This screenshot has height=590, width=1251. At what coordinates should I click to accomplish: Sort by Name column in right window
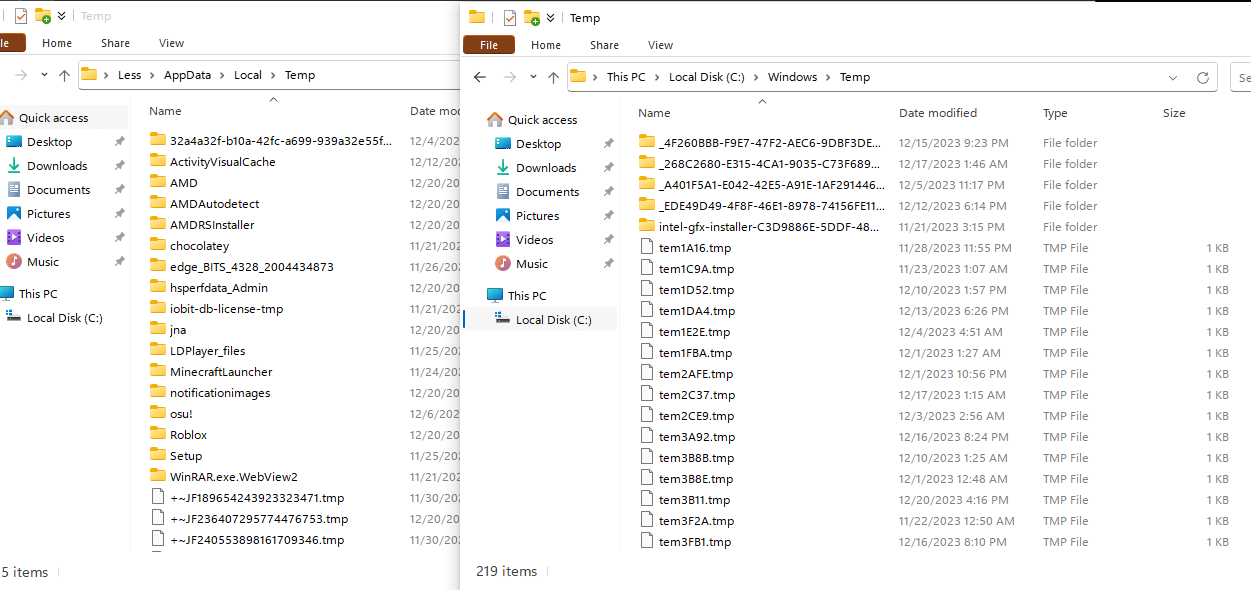654,113
